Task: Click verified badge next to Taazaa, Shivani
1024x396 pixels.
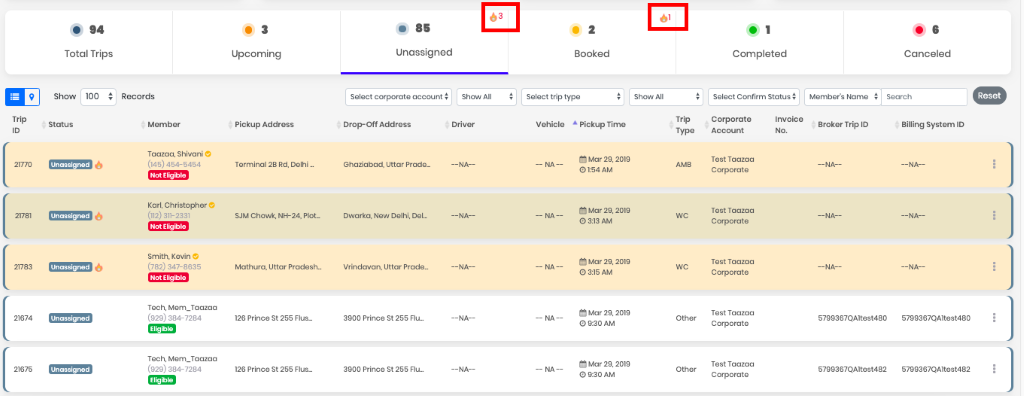Action: click(x=208, y=154)
